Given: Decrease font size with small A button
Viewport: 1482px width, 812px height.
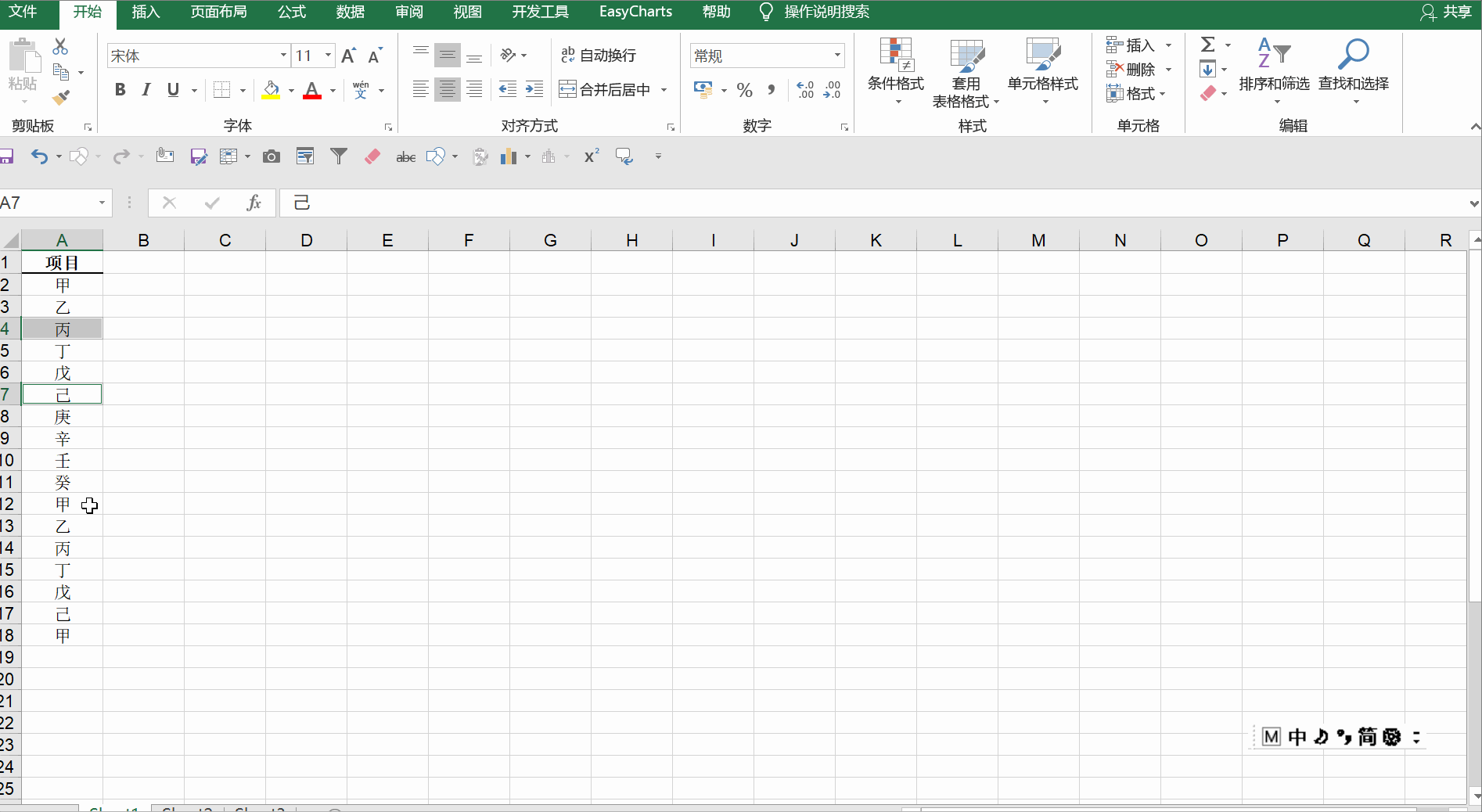Looking at the screenshot, I should [x=375, y=56].
